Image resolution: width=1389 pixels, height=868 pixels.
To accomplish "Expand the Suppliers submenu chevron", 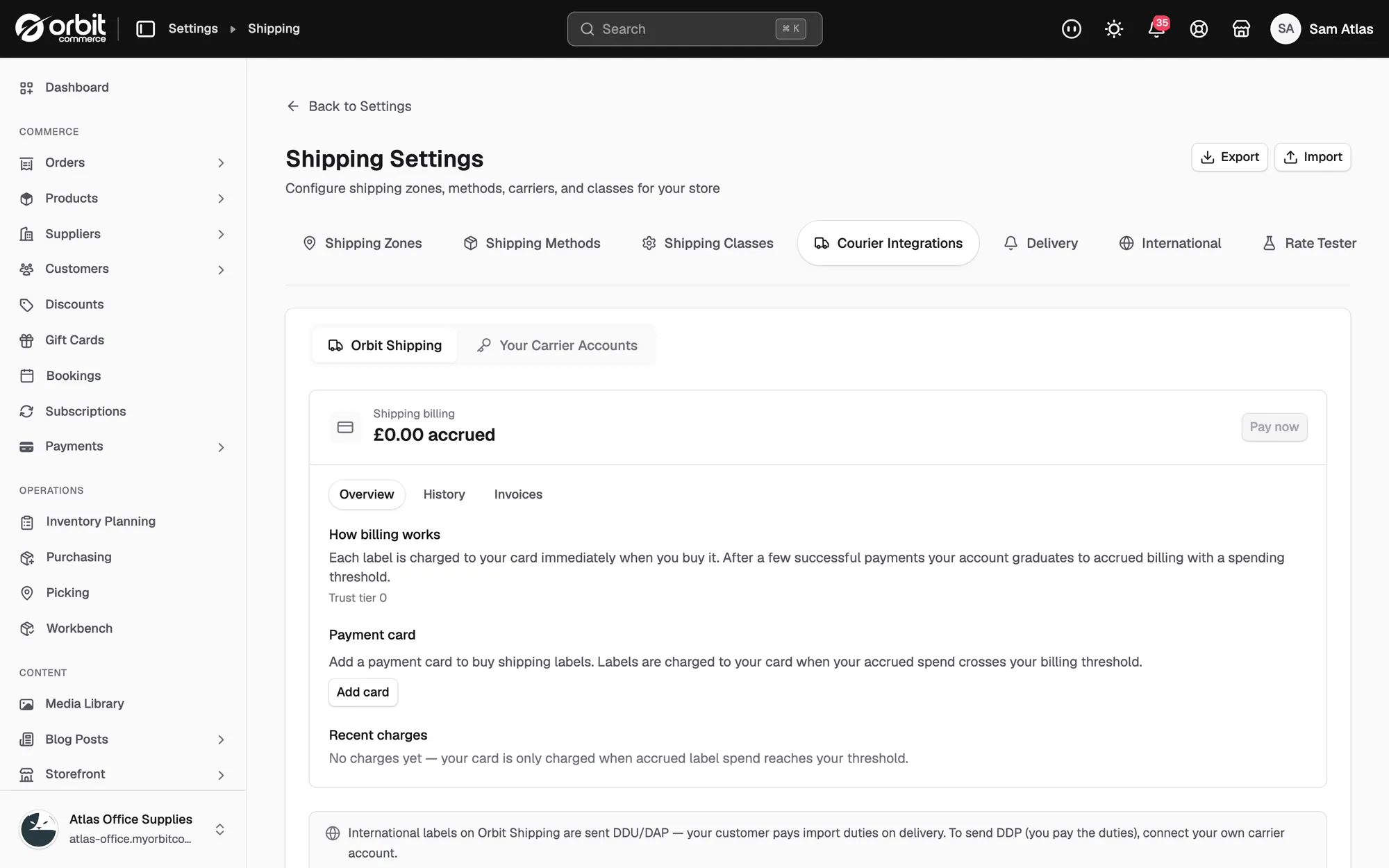I will click(221, 234).
